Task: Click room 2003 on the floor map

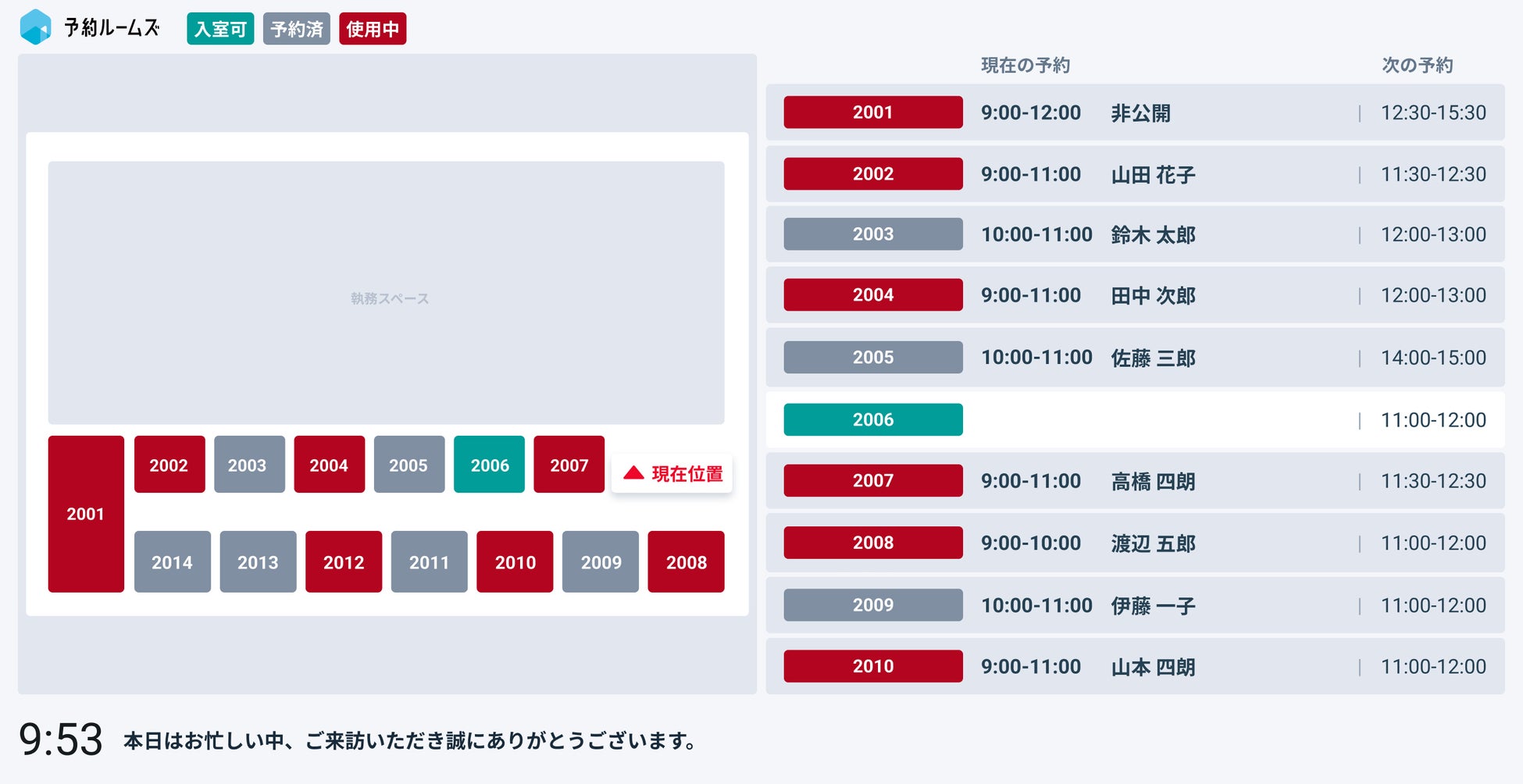Action: click(248, 465)
